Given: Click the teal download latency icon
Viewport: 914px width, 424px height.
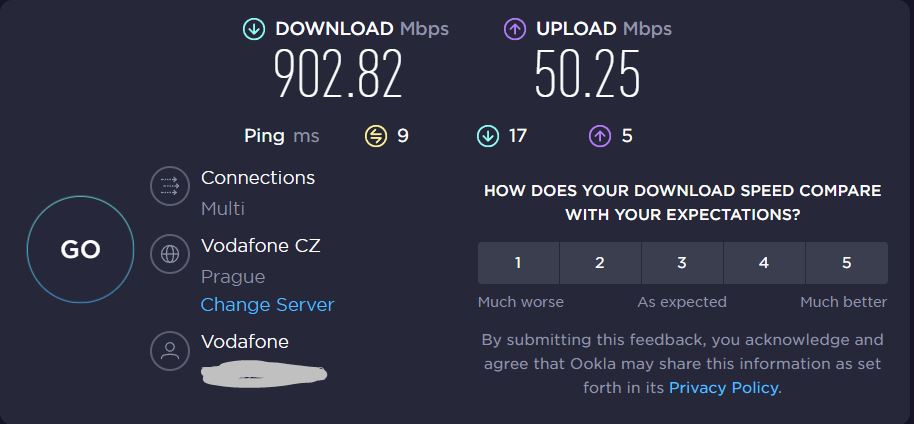Looking at the screenshot, I should pyautogui.click(x=487, y=136).
